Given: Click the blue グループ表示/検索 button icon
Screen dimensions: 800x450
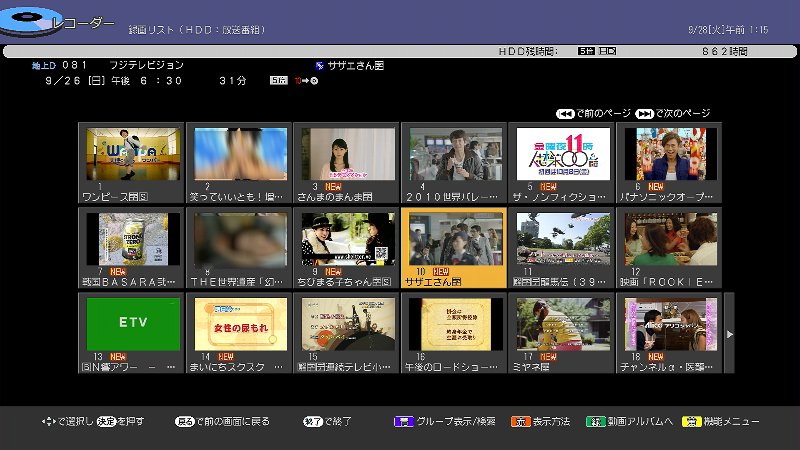Looking at the screenshot, I should click(402, 422).
